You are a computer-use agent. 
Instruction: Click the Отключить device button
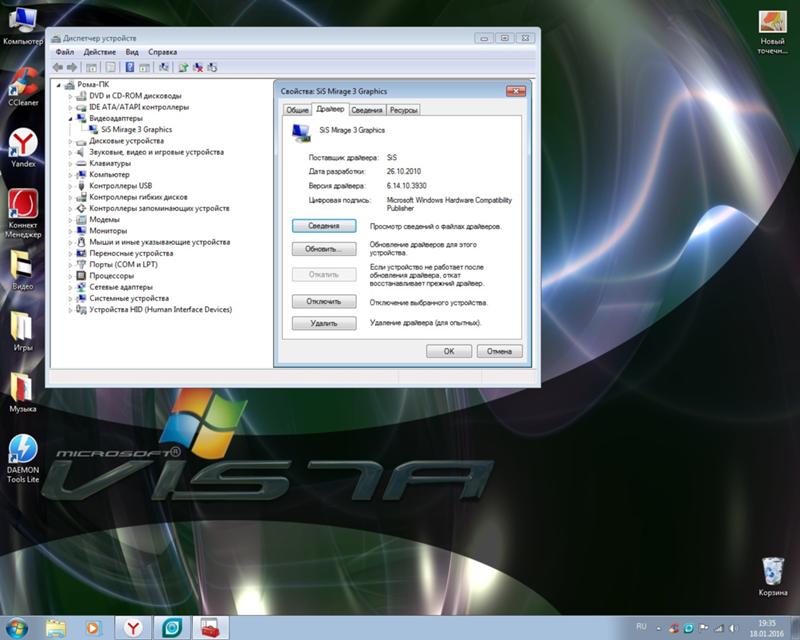pyautogui.click(x=324, y=301)
